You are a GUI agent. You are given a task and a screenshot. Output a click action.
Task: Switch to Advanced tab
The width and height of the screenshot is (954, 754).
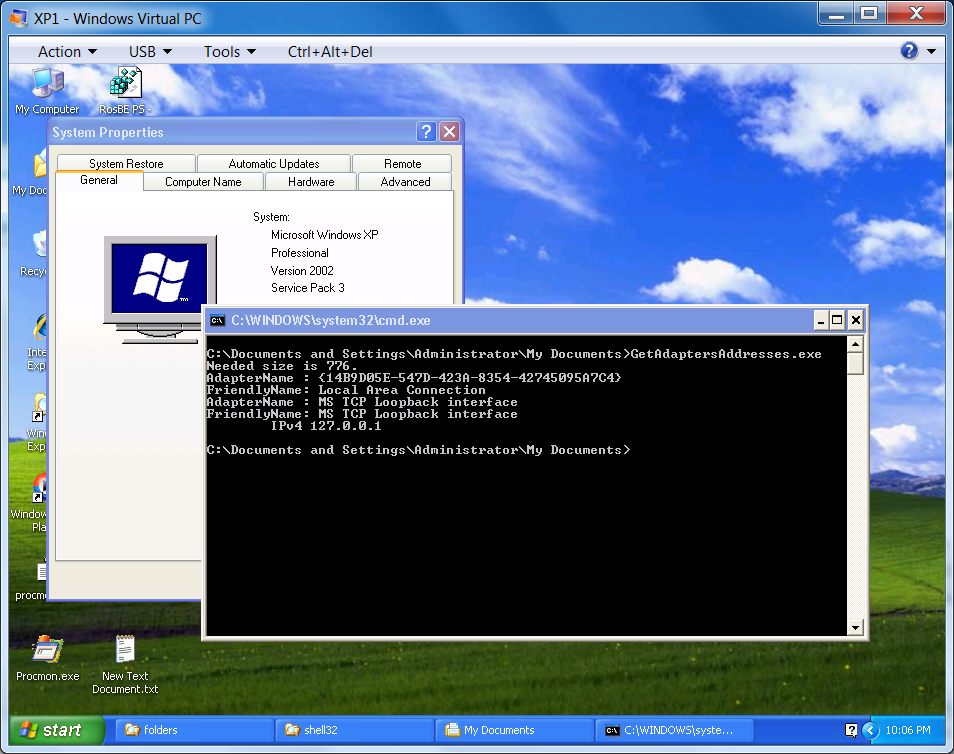[x=405, y=182]
